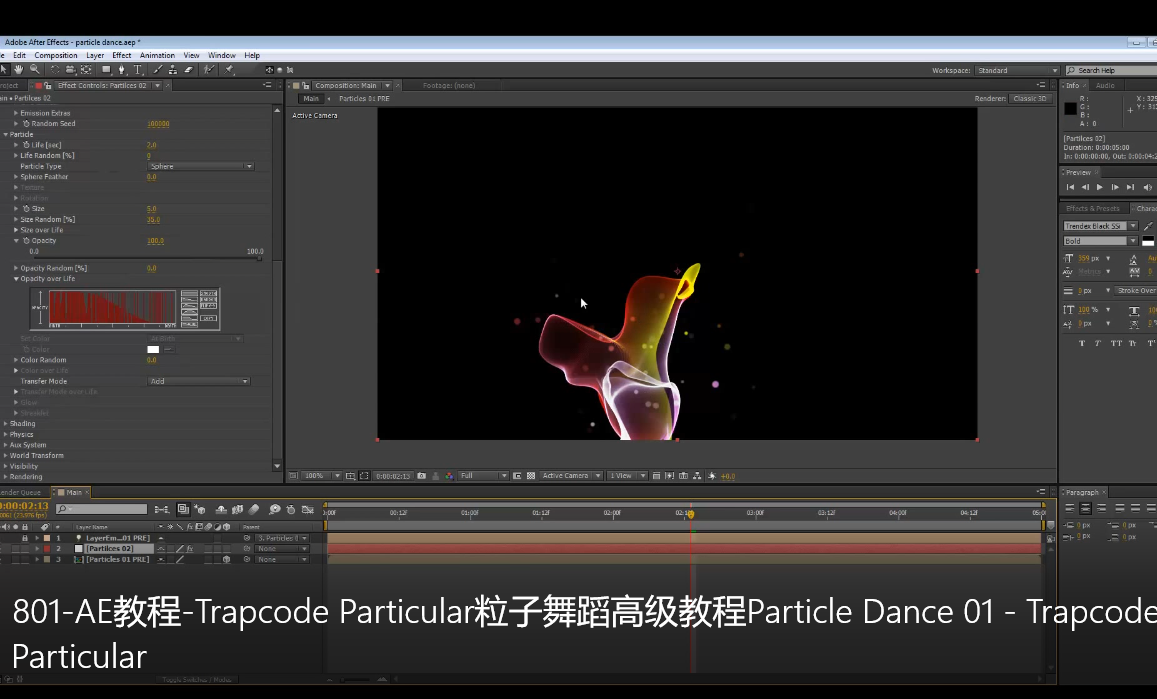Open the Particle Type dropdown
Image resolution: width=1157 pixels, height=699 pixels.
[x=201, y=167]
